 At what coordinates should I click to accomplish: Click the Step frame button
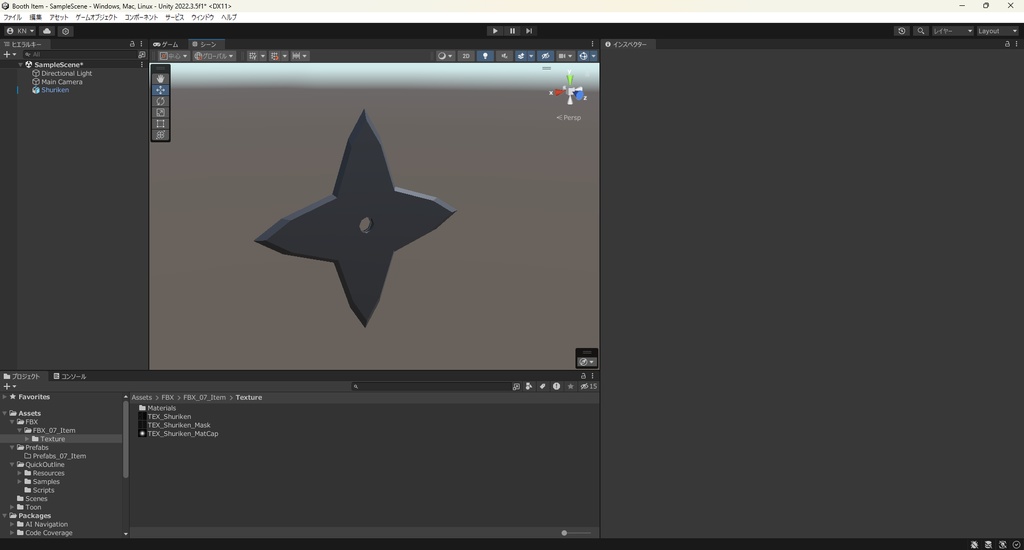tap(529, 31)
